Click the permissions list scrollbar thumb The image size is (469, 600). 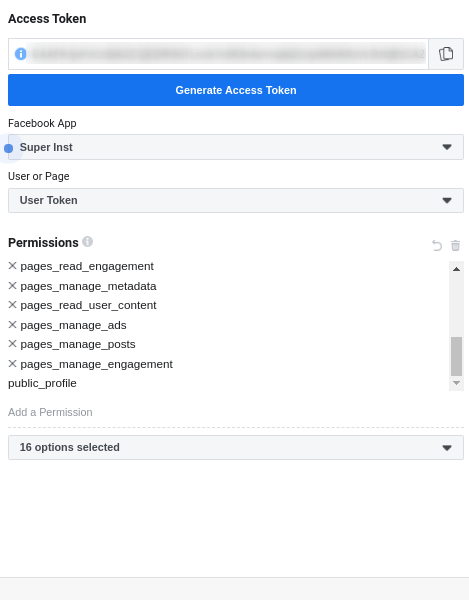point(456,356)
